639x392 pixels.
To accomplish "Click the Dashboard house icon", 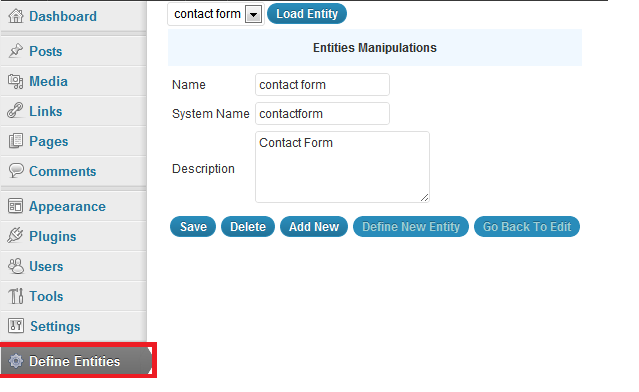I will [16, 16].
